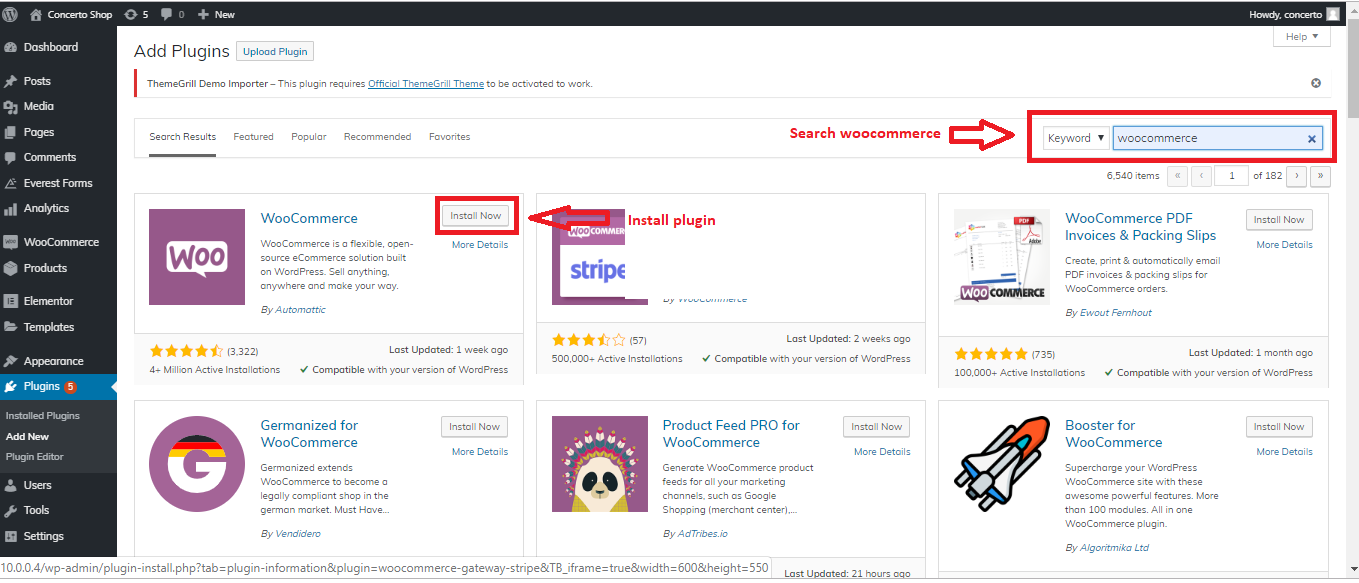Click the Pages icon in sidebar
Screen dimensions: 1359x583
pyautogui.click(x=11, y=132)
